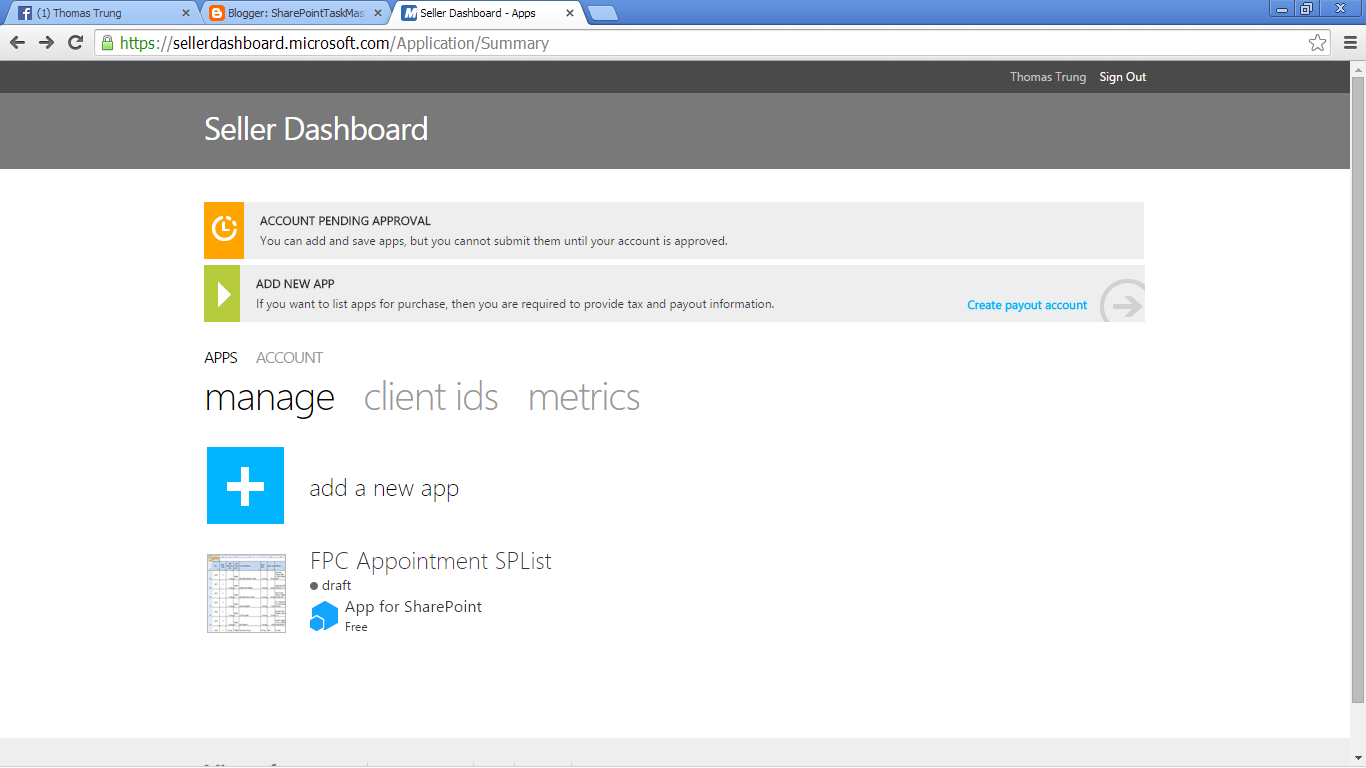Reload the page with the refresh icon
This screenshot has width=1366, height=768.
(x=75, y=42)
